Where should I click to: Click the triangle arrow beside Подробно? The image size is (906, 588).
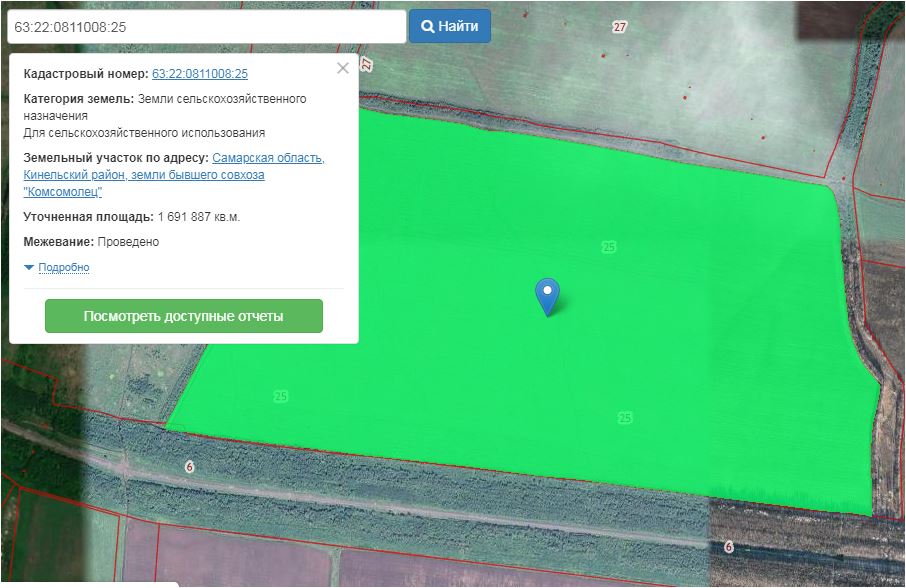coord(29,268)
